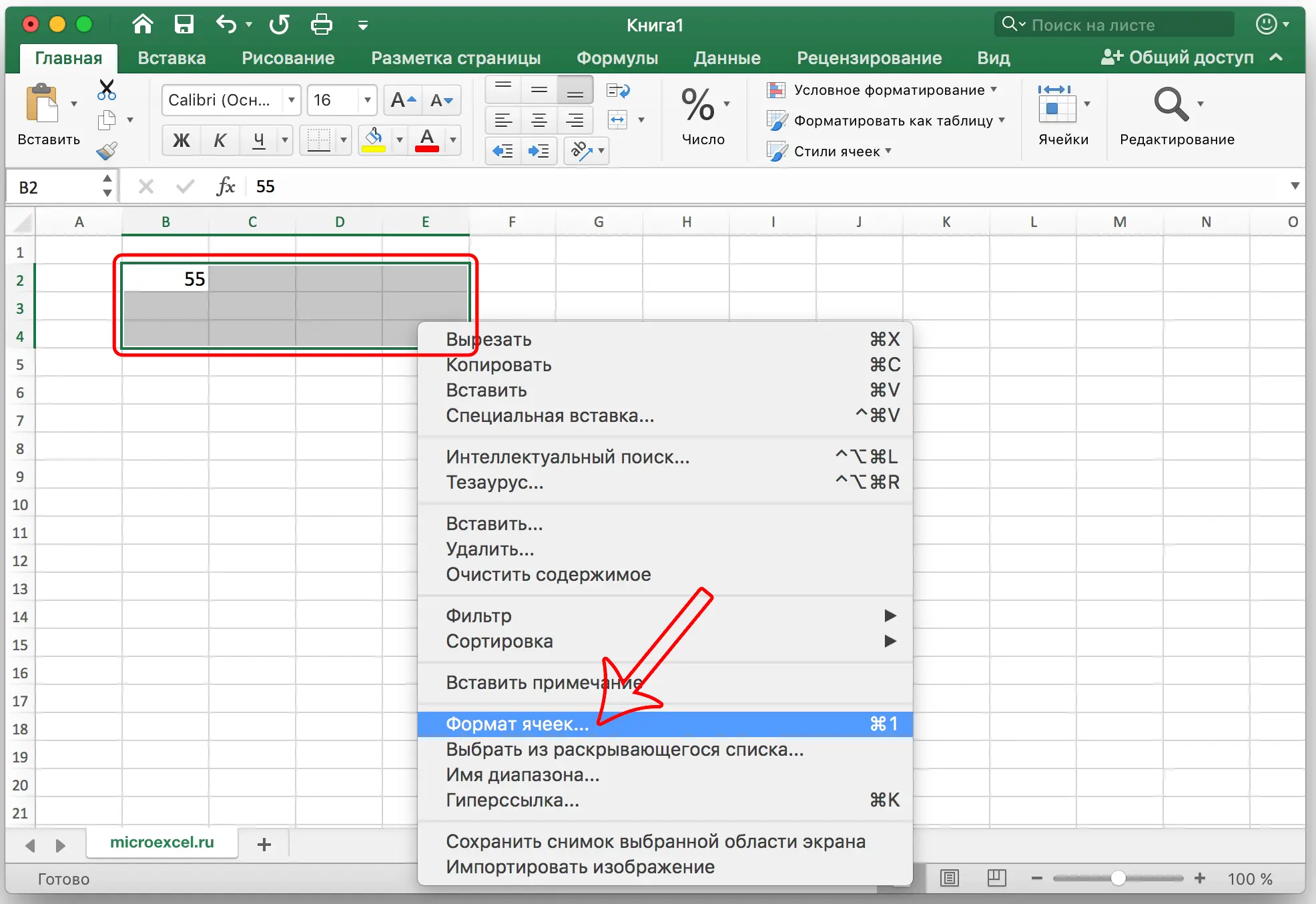Open font name Calibri dropdown

292,100
